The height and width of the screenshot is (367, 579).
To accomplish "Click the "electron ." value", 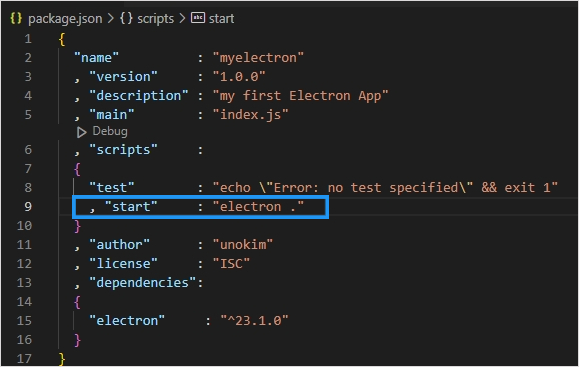I will [258, 207].
